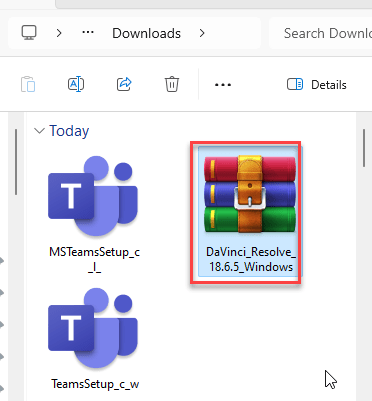This screenshot has height=401, width=372.
Task: Open the See more toolbar menu
Action: coord(223,85)
